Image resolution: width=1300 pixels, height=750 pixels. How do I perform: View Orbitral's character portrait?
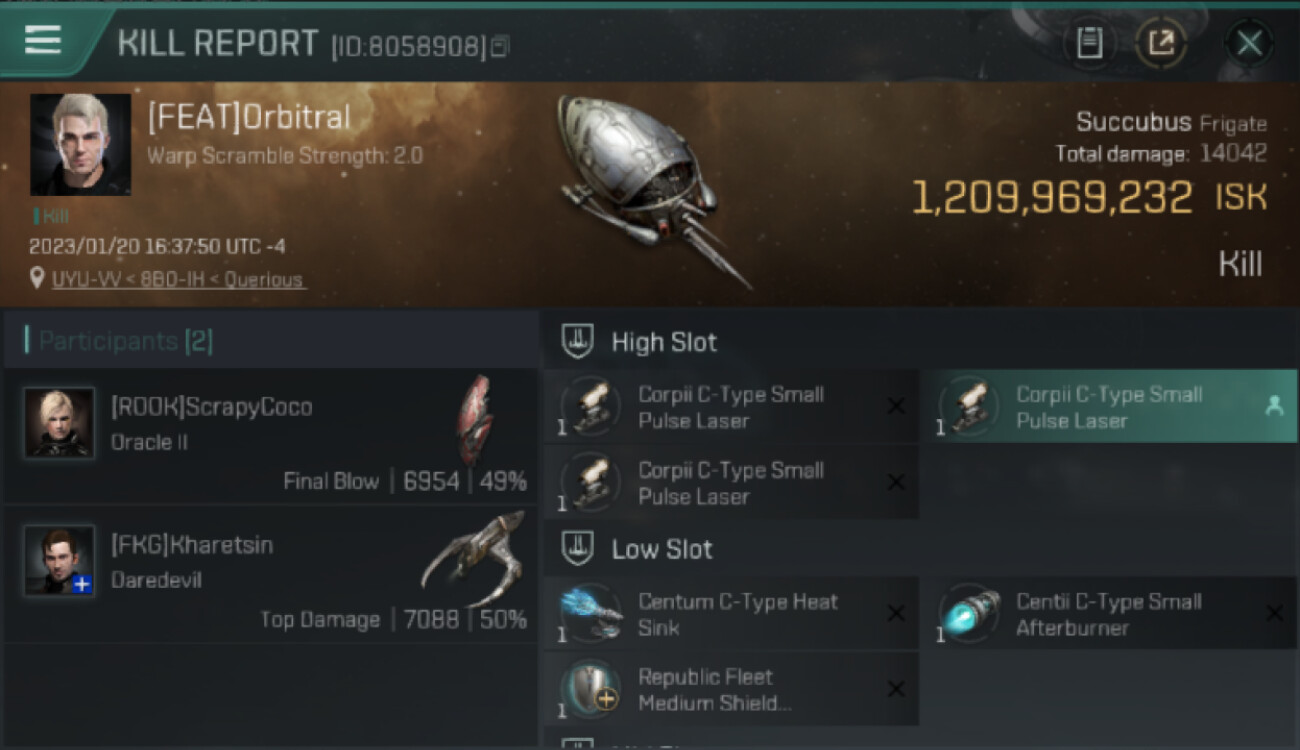80,144
